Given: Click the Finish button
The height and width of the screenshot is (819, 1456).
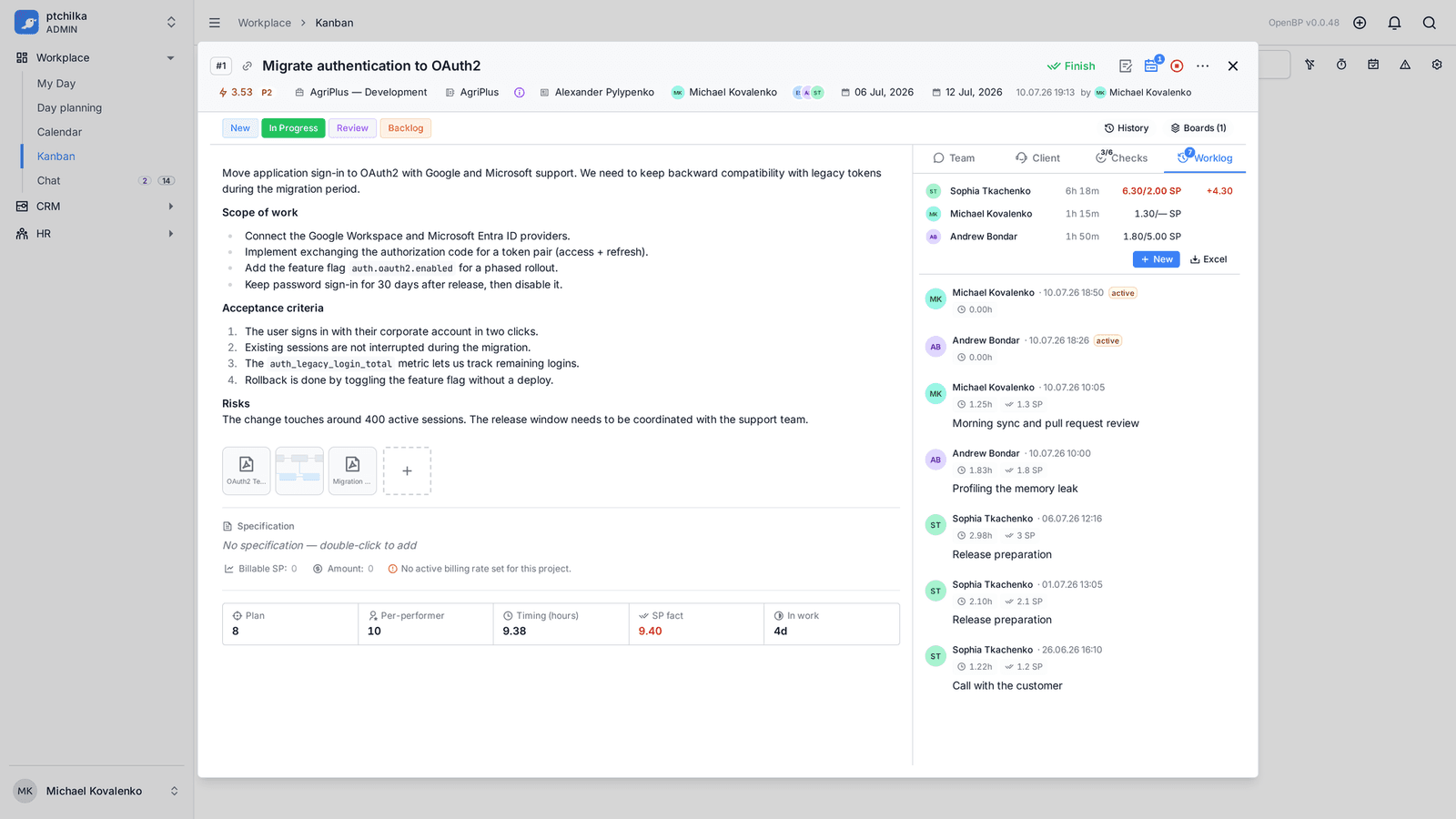Looking at the screenshot, I should pyautogui.click(x=1071, y=66).
